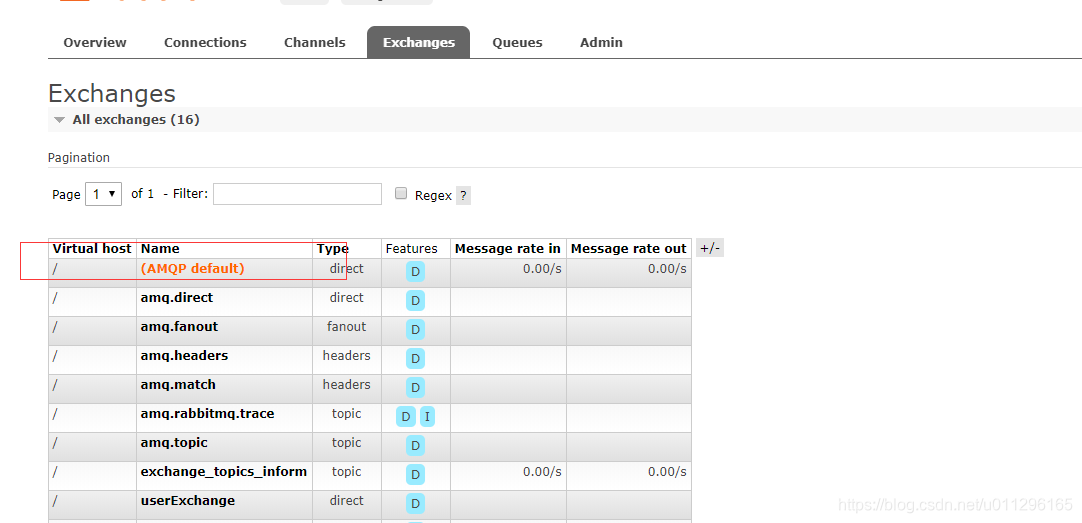The width and height of the screenshot is (1082, 523).
Task: Click the Regex help question mark
Action: click(x=463, y=195)
